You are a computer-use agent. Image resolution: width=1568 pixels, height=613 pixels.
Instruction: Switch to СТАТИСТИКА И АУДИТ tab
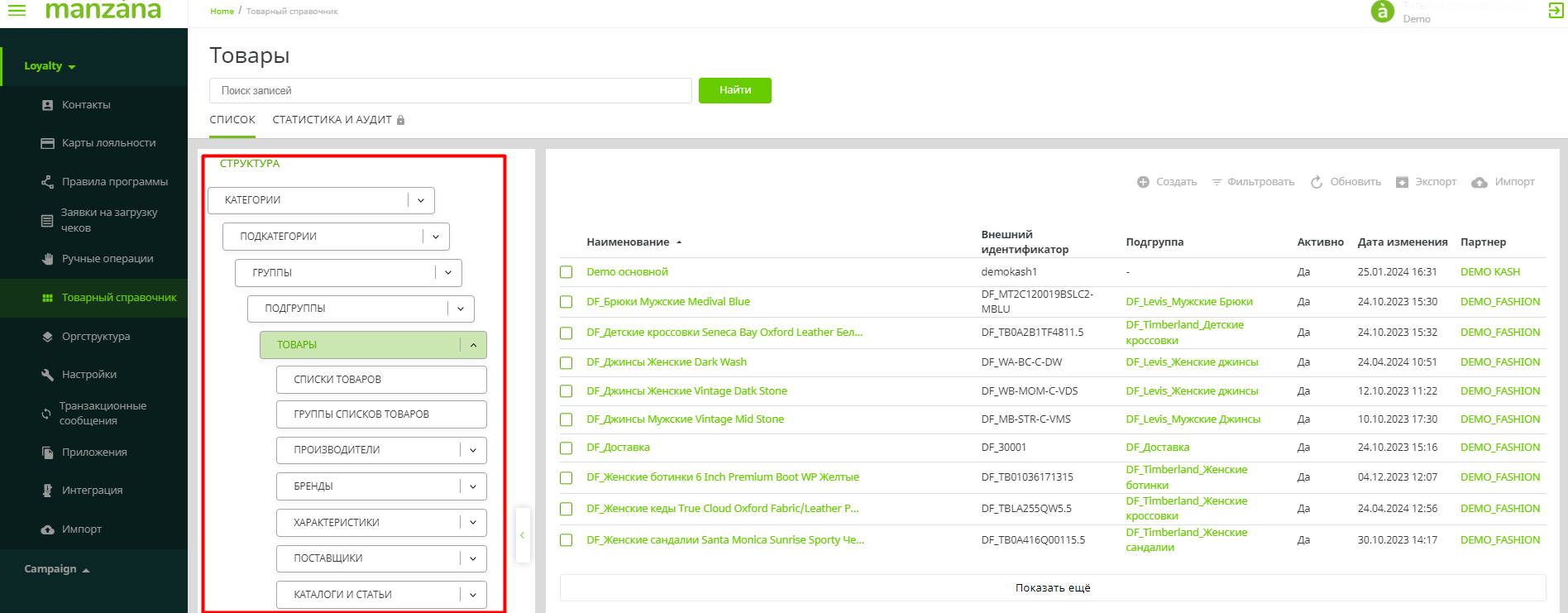(x=332, y=120)
